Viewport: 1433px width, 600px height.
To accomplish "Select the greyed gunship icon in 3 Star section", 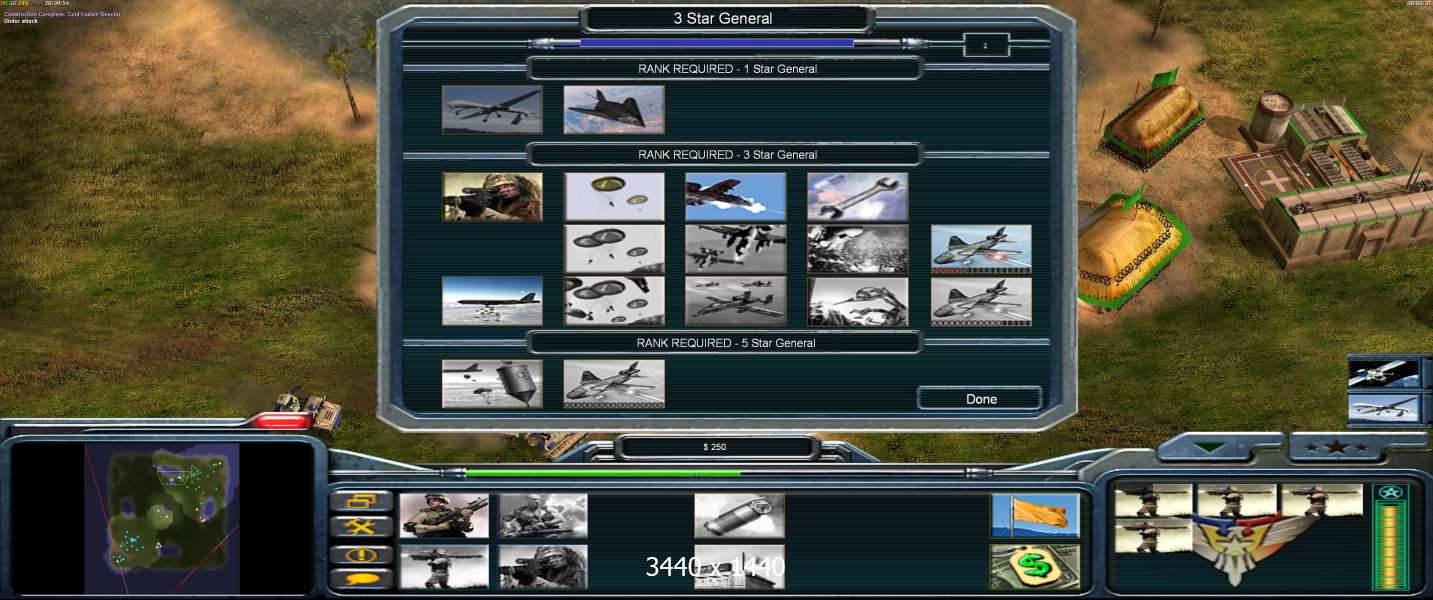I will (981, 301).
